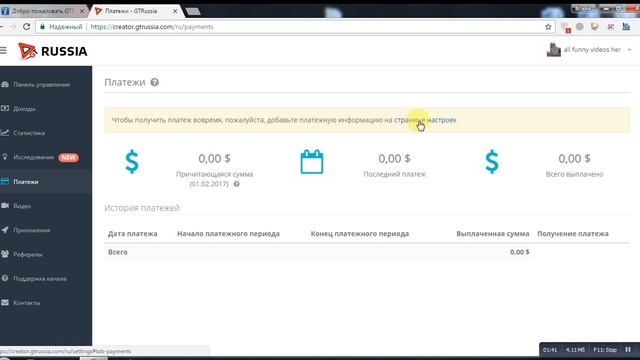Image resolution: width=640 pixels, height=360 pixels.
Task: Go to the Доходы section
Action: [24, 109]
